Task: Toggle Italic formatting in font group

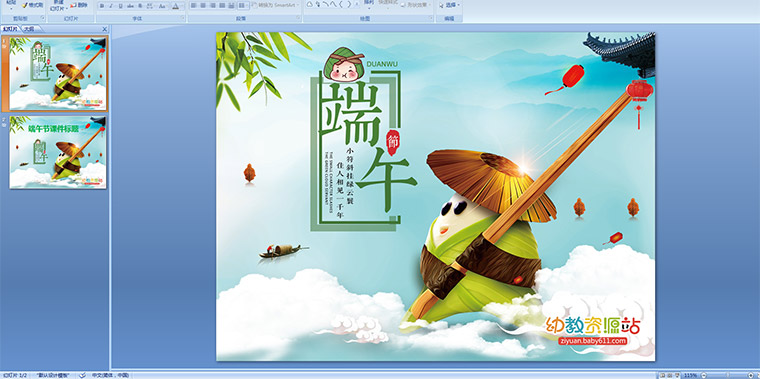Action: 111,6
